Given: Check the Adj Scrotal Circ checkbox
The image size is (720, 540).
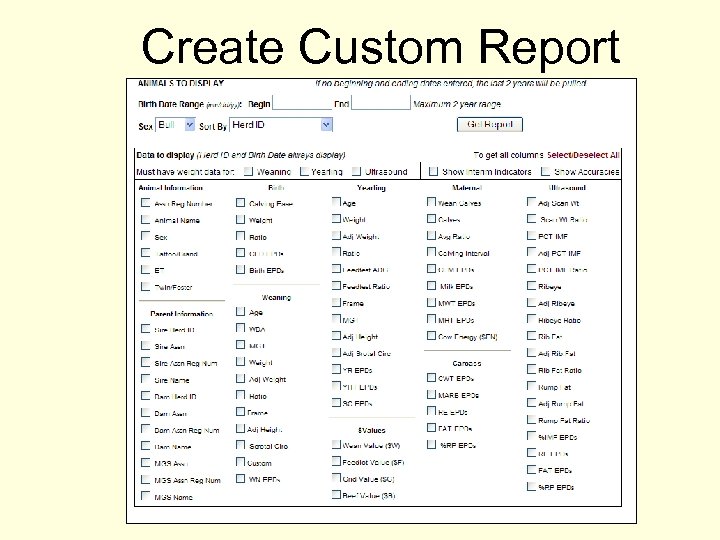Looking at the screenshot, I should pos(336,353).
